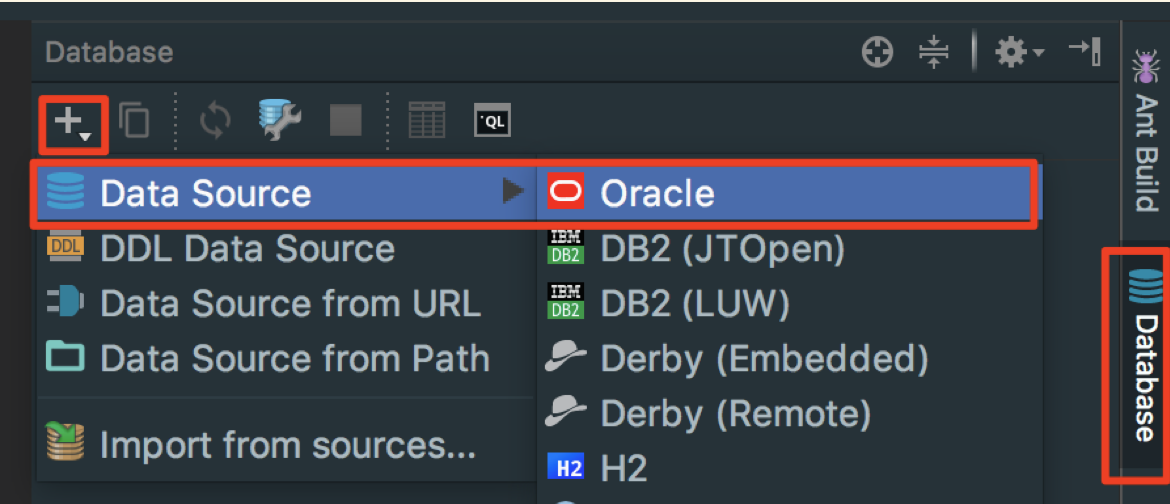
Task: Click the Database side tab
Action: click(x=1144, y=356)
